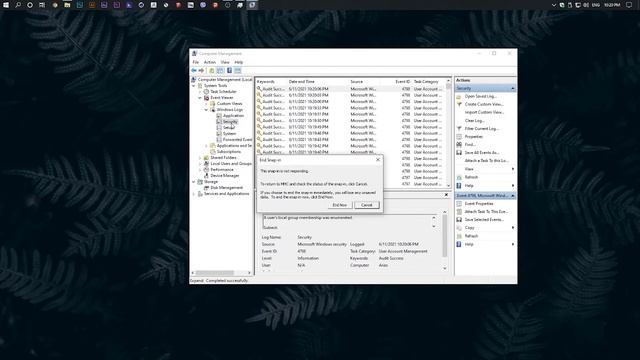The width and height of the screenshot is (640, 360).
Task: Collapse the Event 4798 actions section
Action: tap(513, 196)
